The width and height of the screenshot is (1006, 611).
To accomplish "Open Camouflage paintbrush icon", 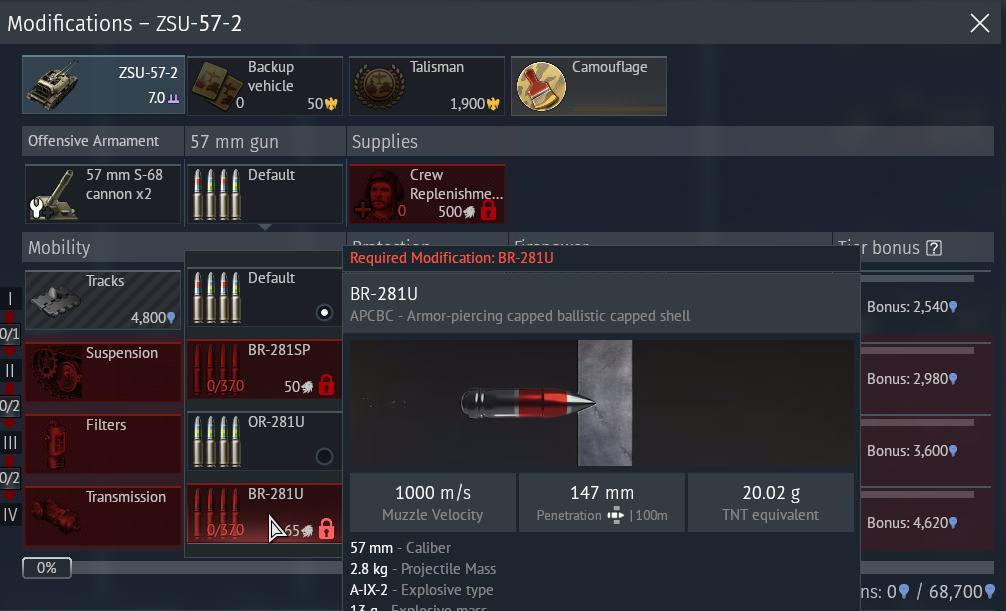I will 541,87.
